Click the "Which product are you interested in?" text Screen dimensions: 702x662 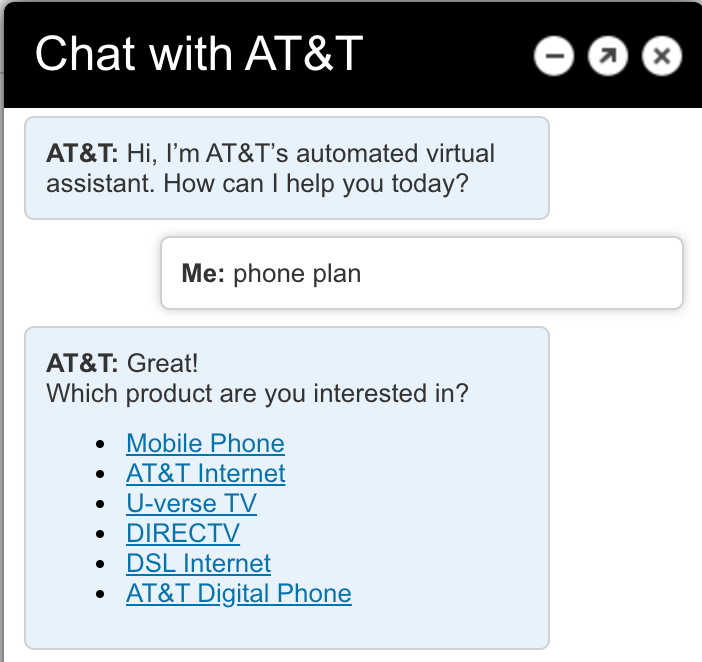(x=257, y=393)
